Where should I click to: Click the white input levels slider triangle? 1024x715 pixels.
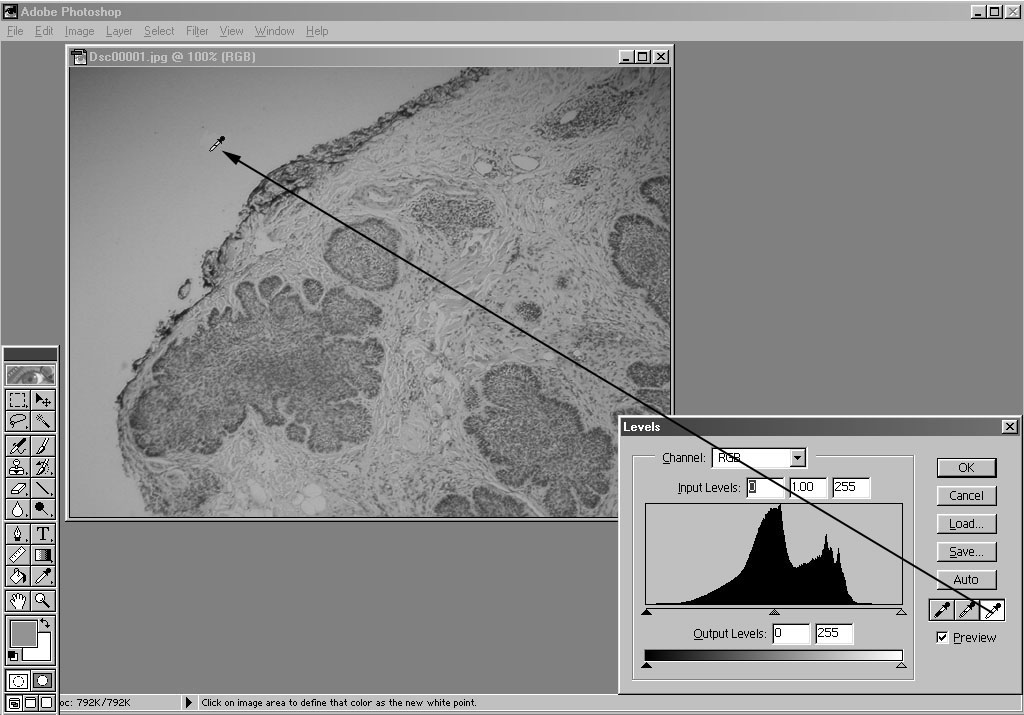[901, 612]
